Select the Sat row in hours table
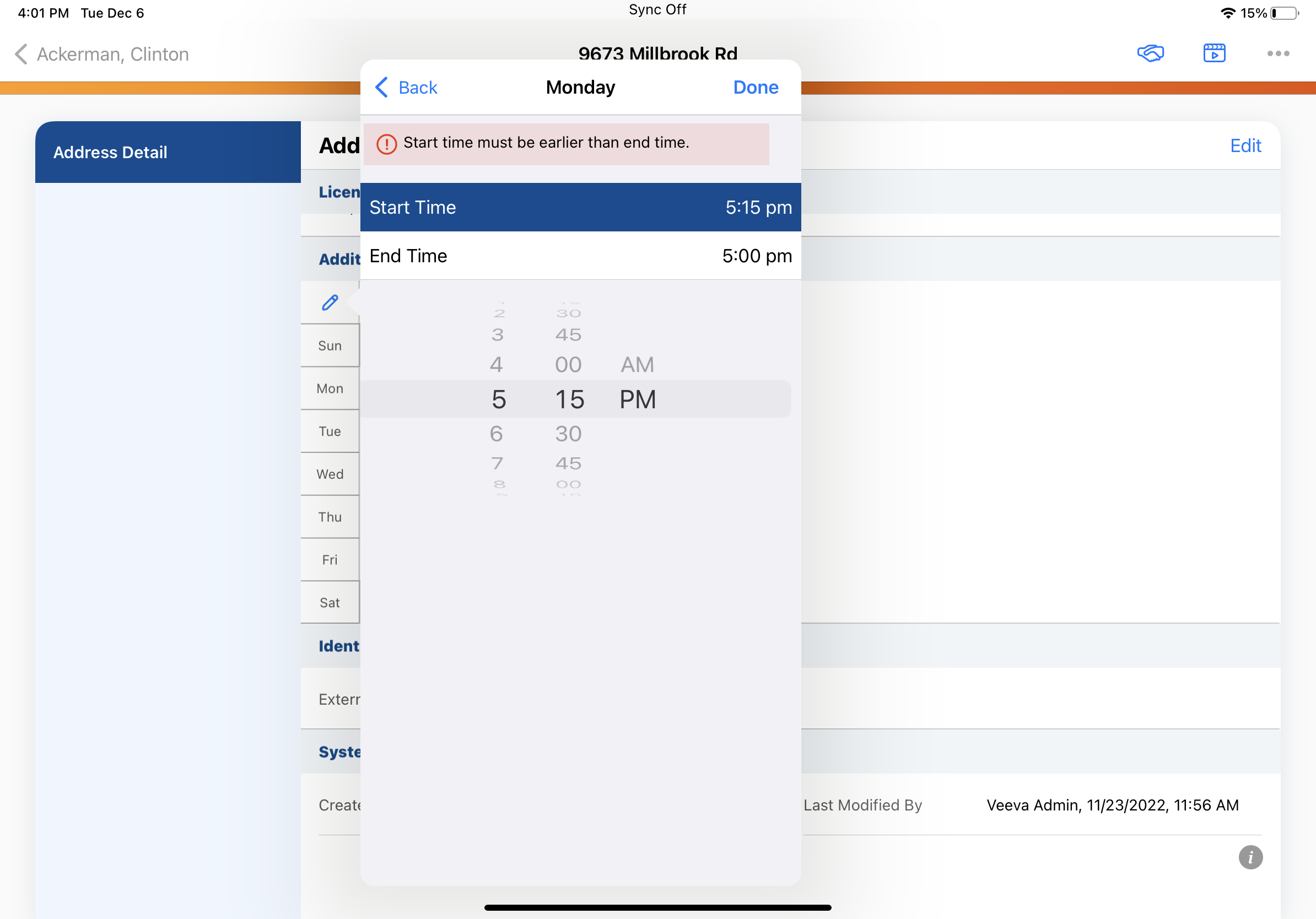The image size is (1316, 919). pos(330,603)
